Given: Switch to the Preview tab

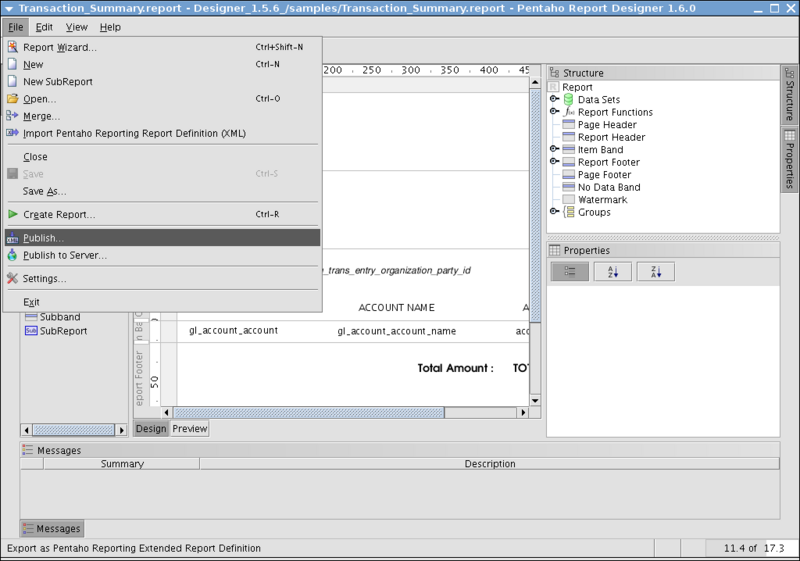Looking at the screenshot, I should [x=190, y=428].
